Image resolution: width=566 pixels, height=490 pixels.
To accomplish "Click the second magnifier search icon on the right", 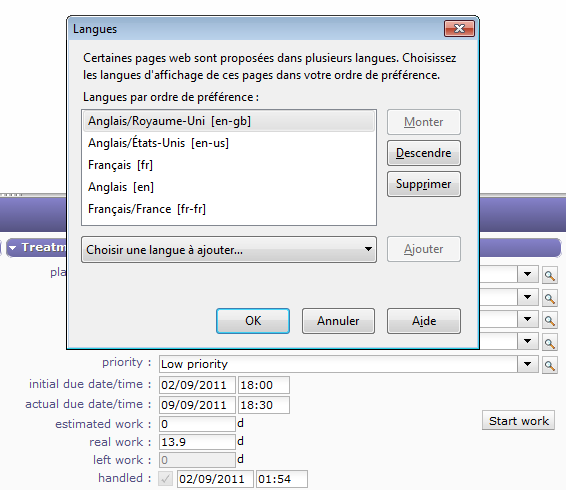I will coord(550,298).
